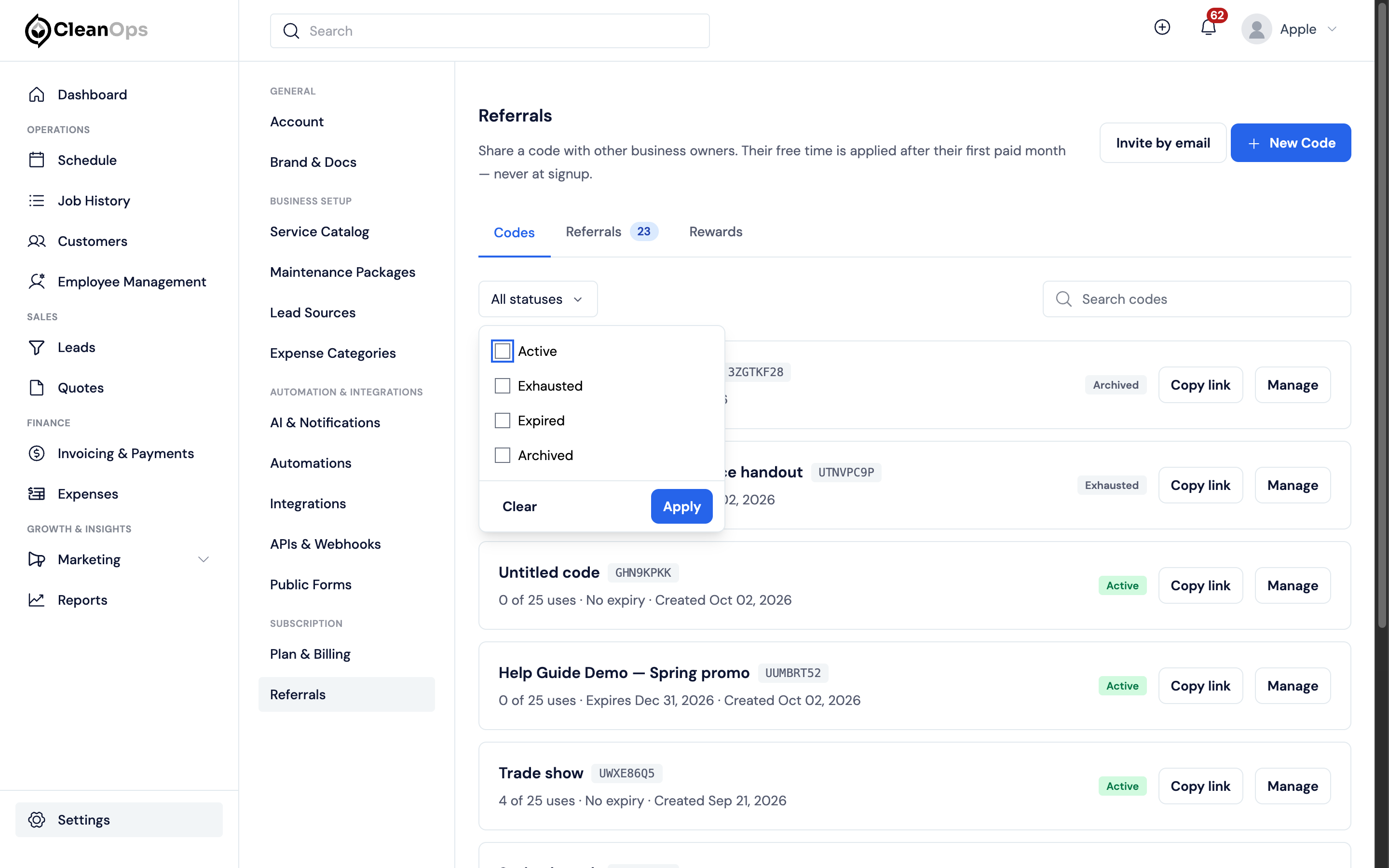
Task: Check the Archived status checkbox
Action: [x=502, y=455]
